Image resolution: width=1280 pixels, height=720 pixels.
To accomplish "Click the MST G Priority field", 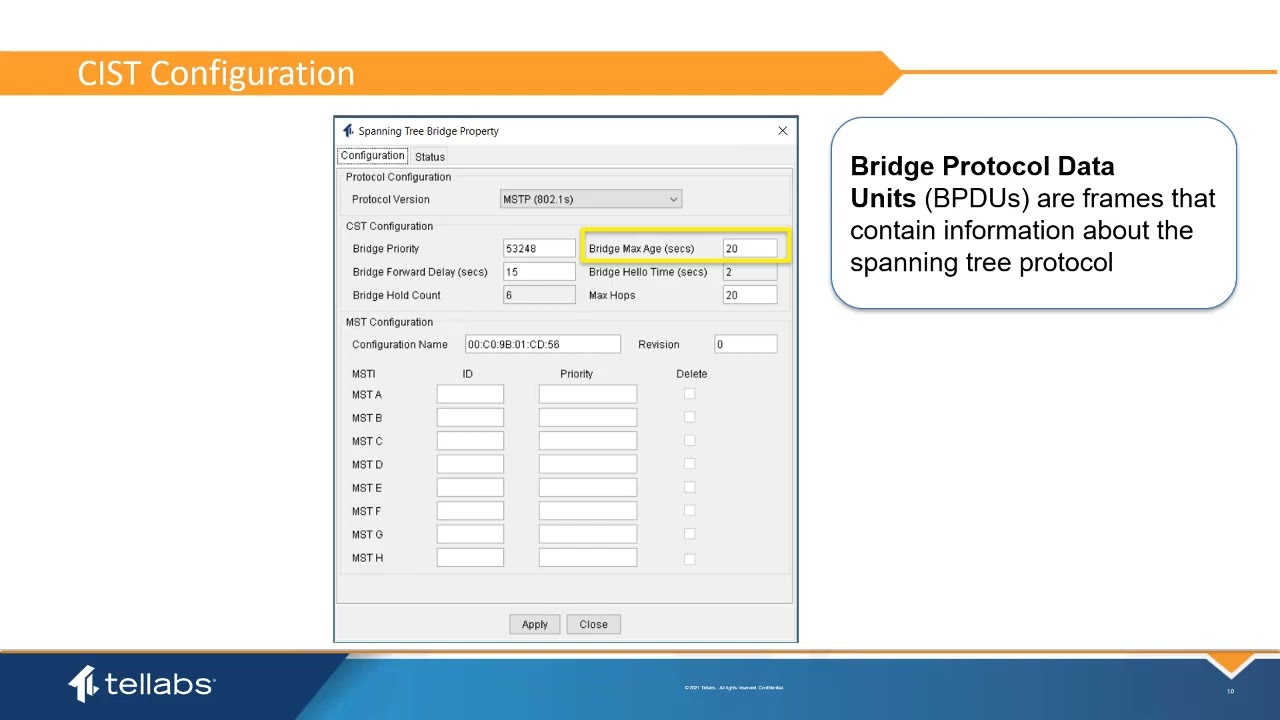I will [588, 534].
